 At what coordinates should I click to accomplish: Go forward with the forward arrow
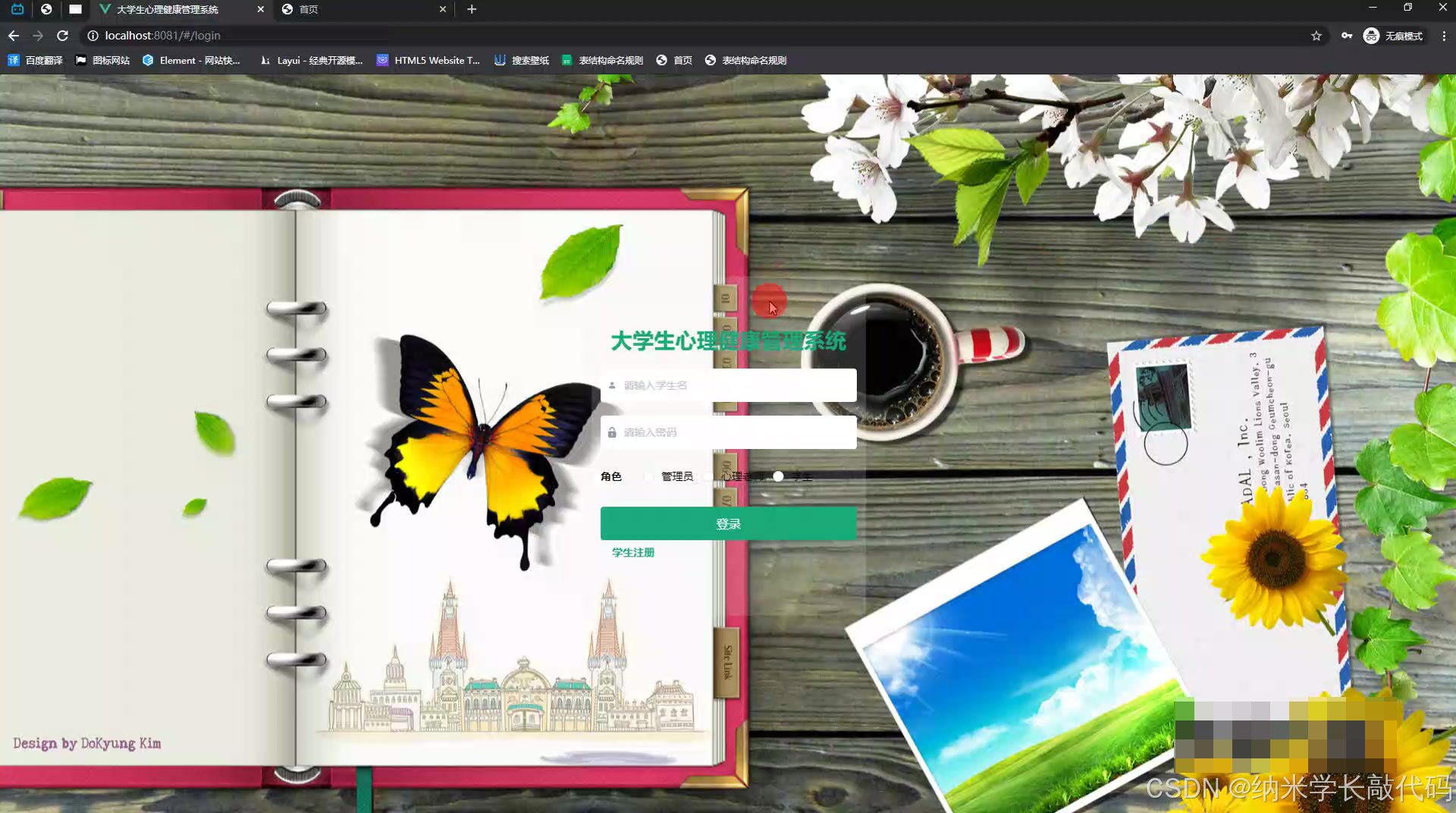(38, 36)
